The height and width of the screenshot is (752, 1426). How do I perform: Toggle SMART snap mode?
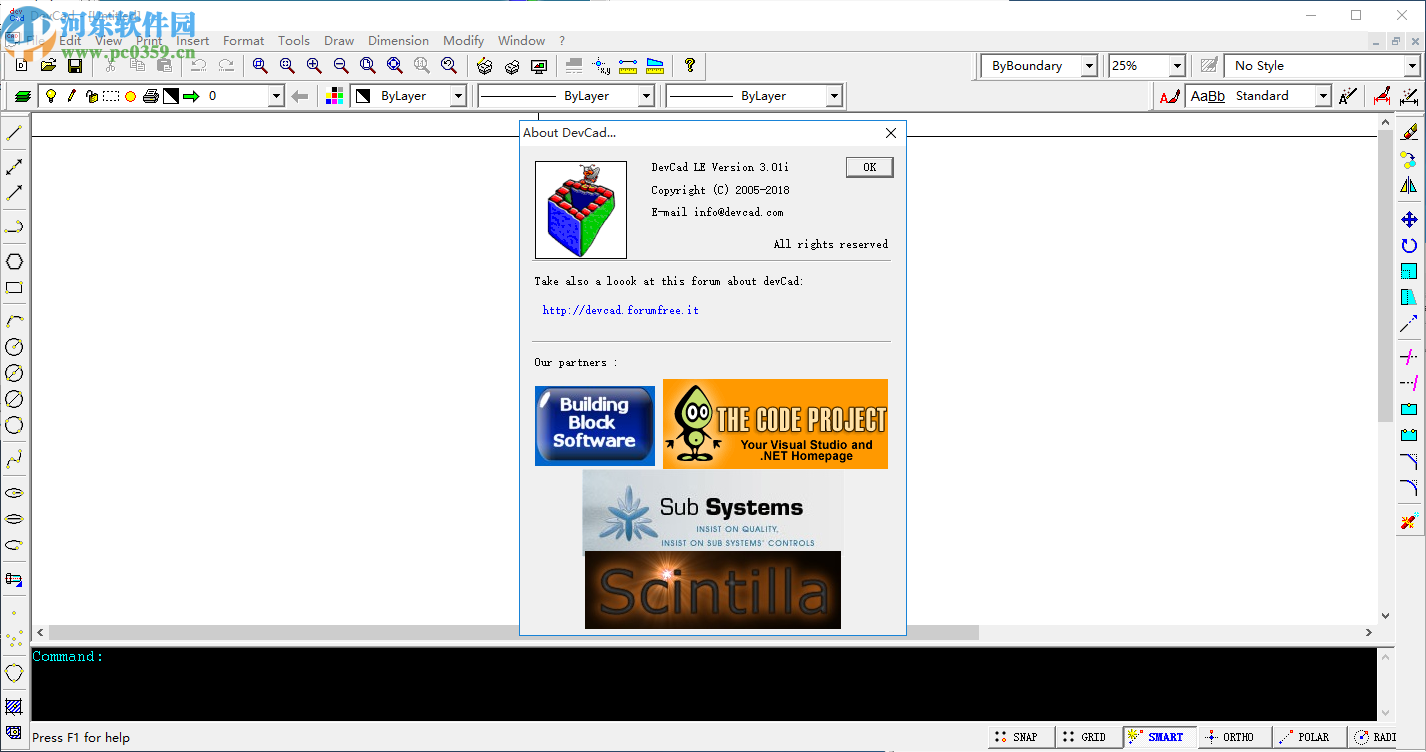pyautogui.click(x=1158, y=737)
